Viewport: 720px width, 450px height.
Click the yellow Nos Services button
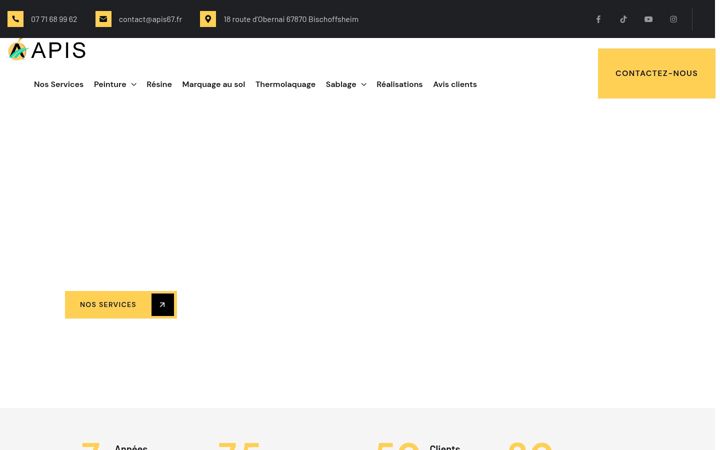121,304
